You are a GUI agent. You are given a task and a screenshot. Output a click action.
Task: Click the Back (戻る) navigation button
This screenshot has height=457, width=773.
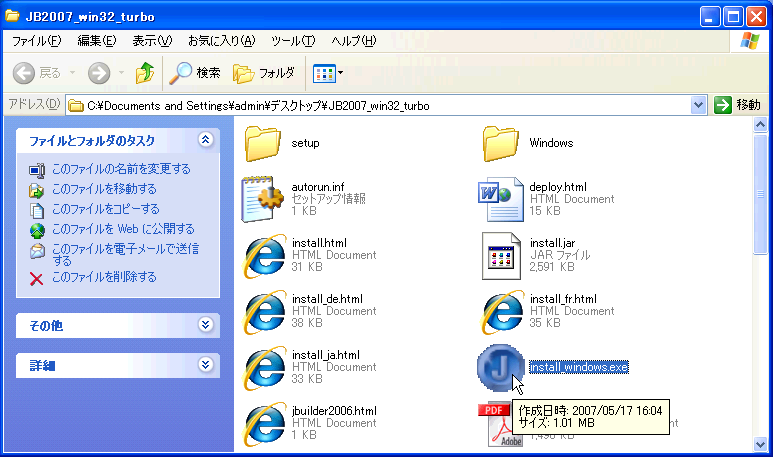[39, 73]
